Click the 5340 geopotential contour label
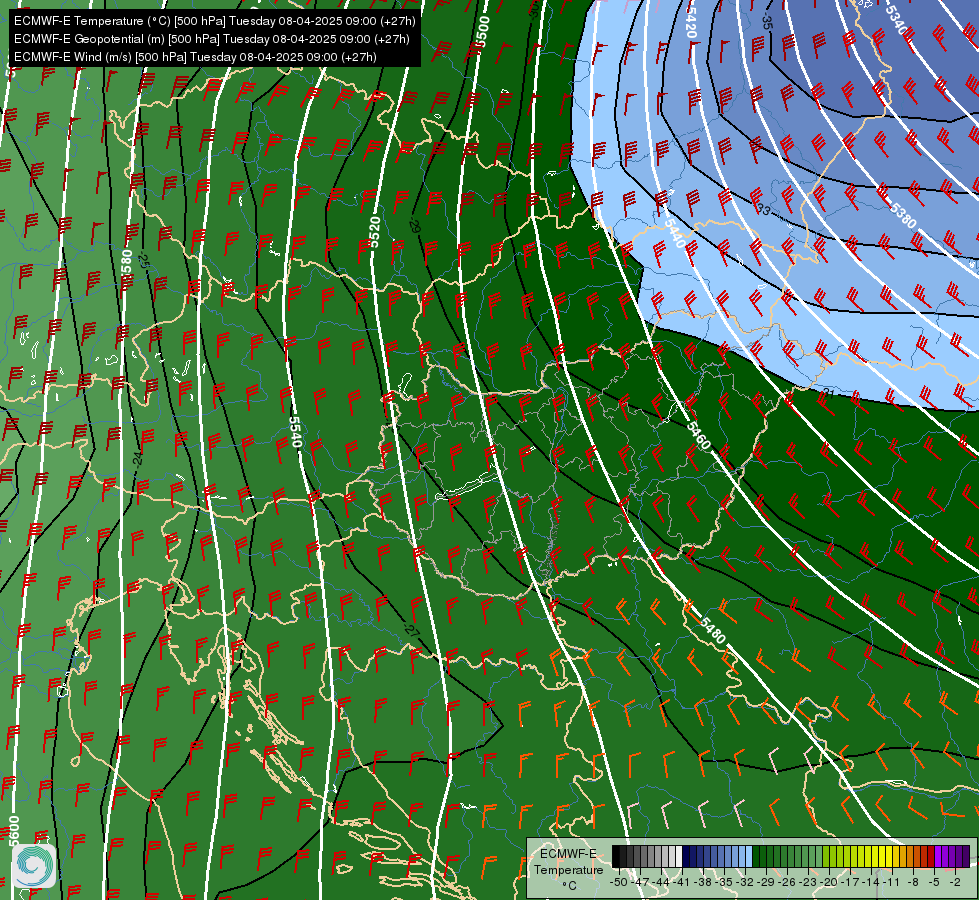Screen dimensions: 979x900 [897, 22]
